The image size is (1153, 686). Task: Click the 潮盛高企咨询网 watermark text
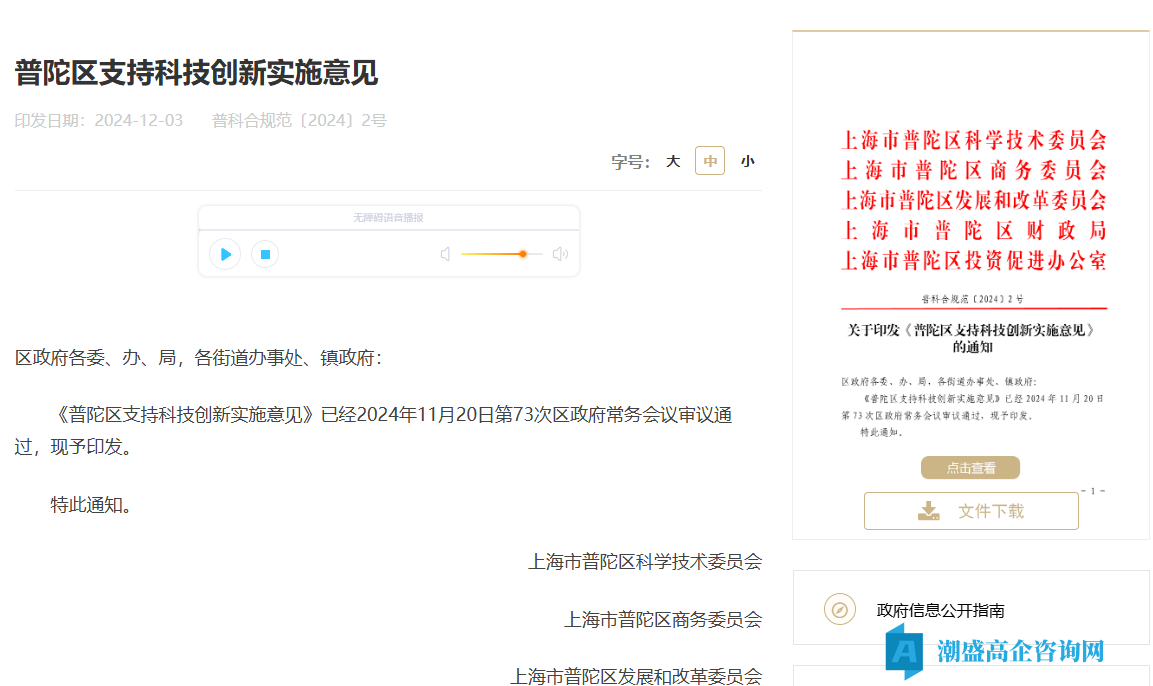(x=1020, y=651)
